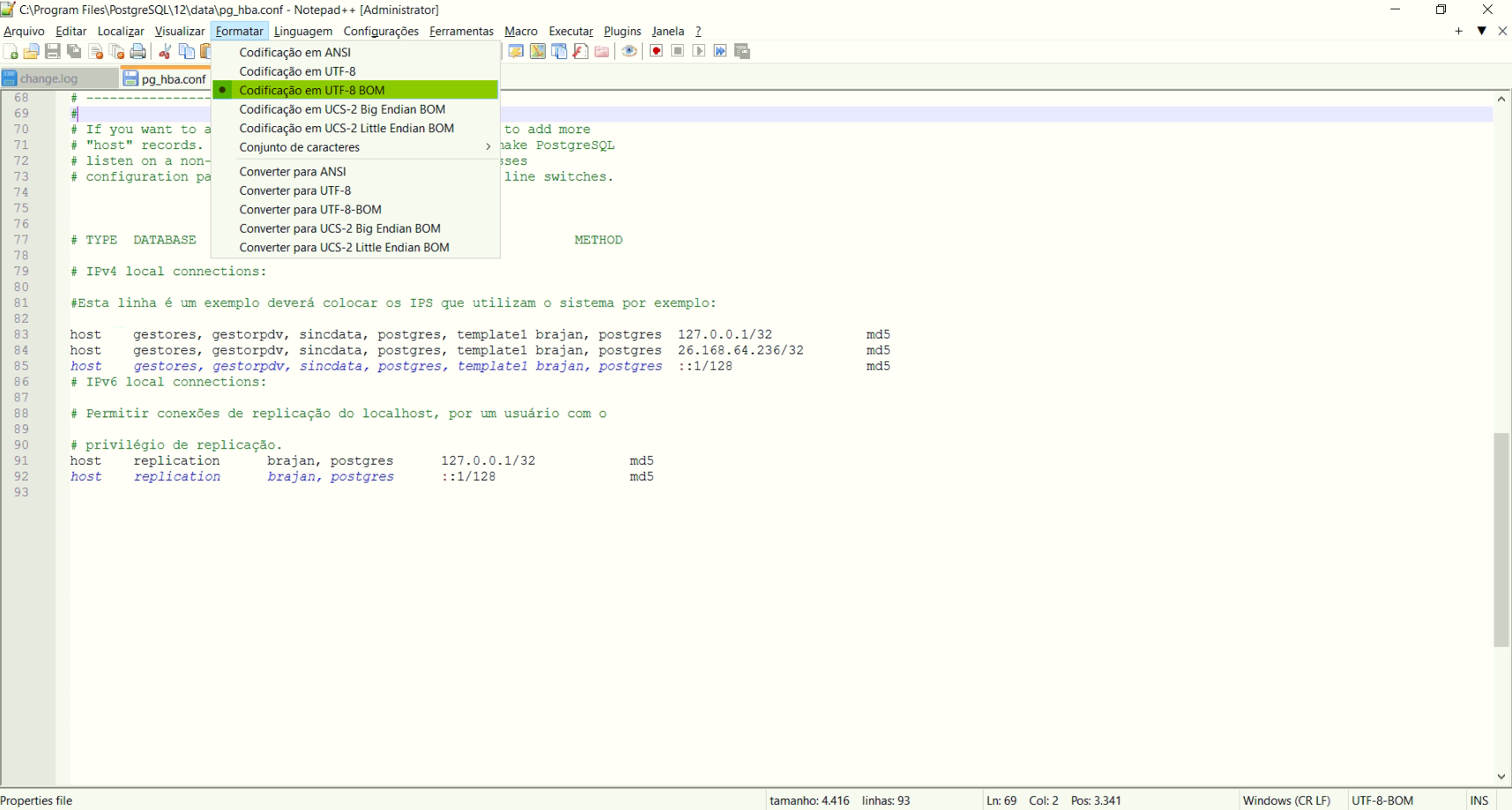Select Codificação em ANSI encoding option
Viewport: 1512px width, 810px height.
(x=295, y=52)
